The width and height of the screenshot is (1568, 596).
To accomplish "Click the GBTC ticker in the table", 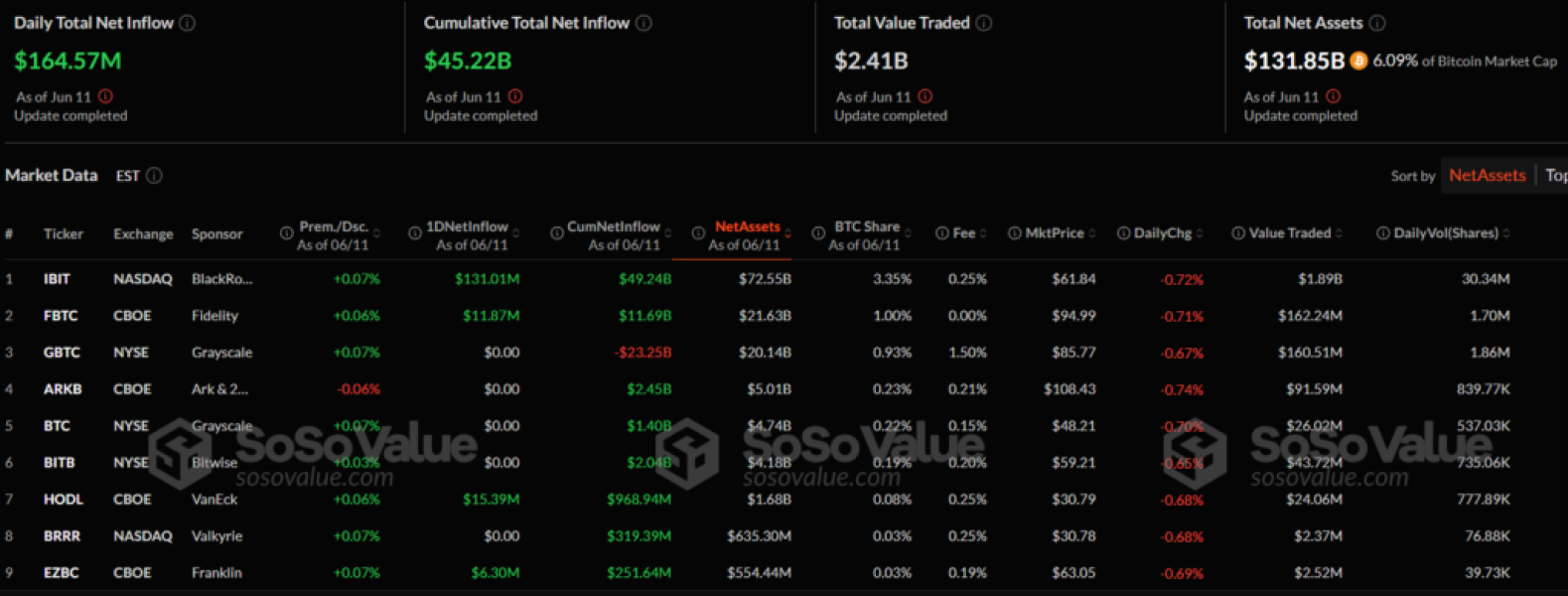I will [x=61, y=353].
